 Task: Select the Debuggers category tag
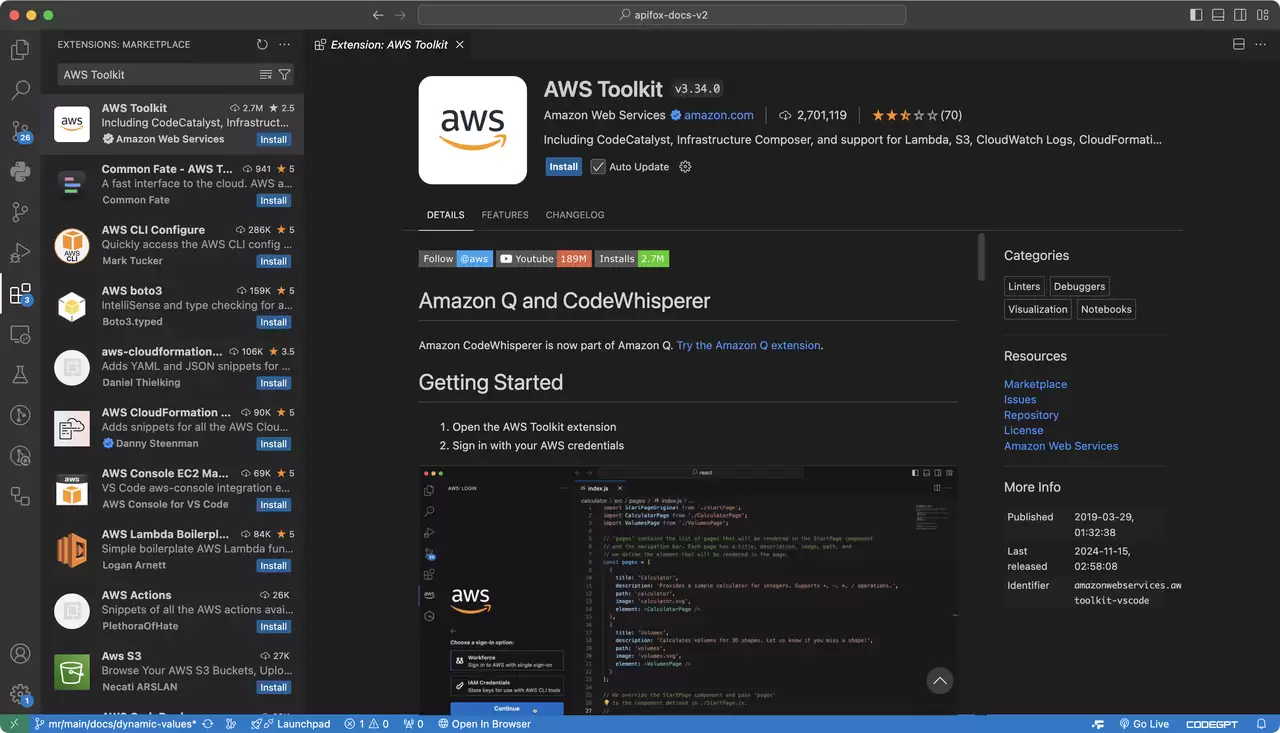tap(1080, 286)
